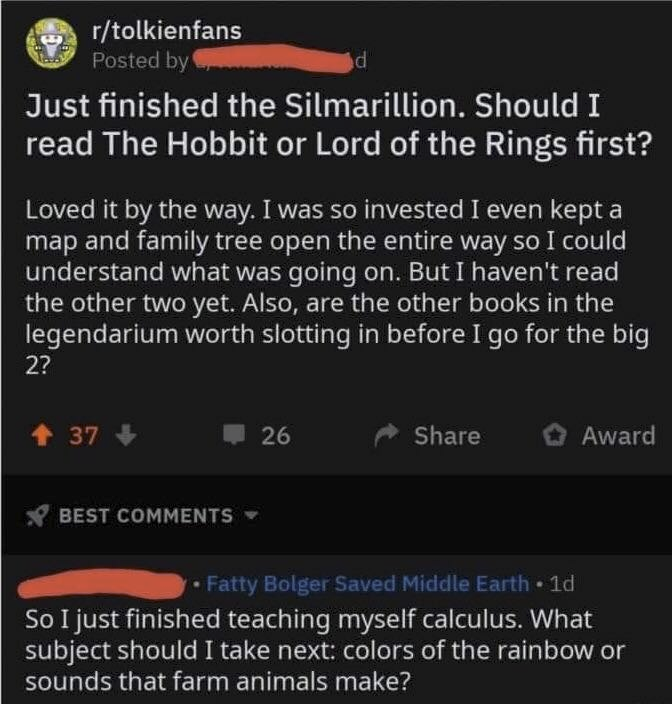Click the r/tolkienfans subreddit avatar
The width and height of the screenshot is (672, 704).
click(x=45, y=44)
